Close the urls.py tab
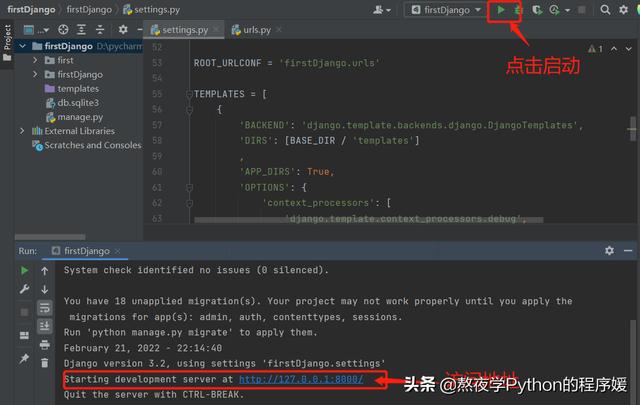 pos(279,29)
